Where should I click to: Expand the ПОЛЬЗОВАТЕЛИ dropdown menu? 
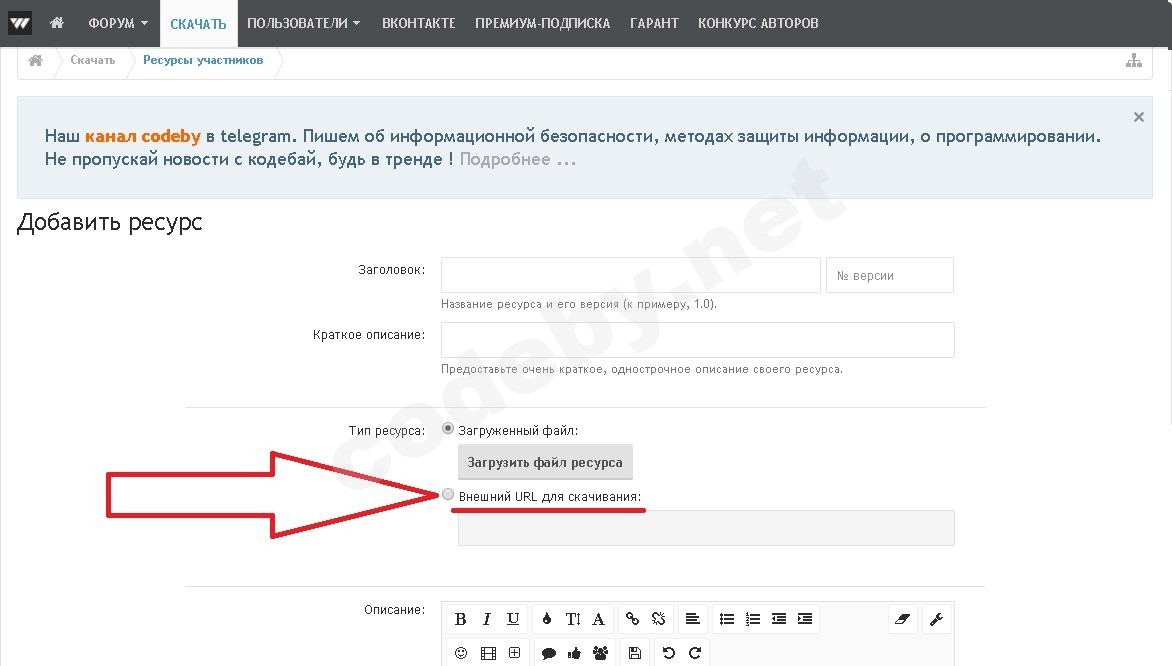[303, 23]
